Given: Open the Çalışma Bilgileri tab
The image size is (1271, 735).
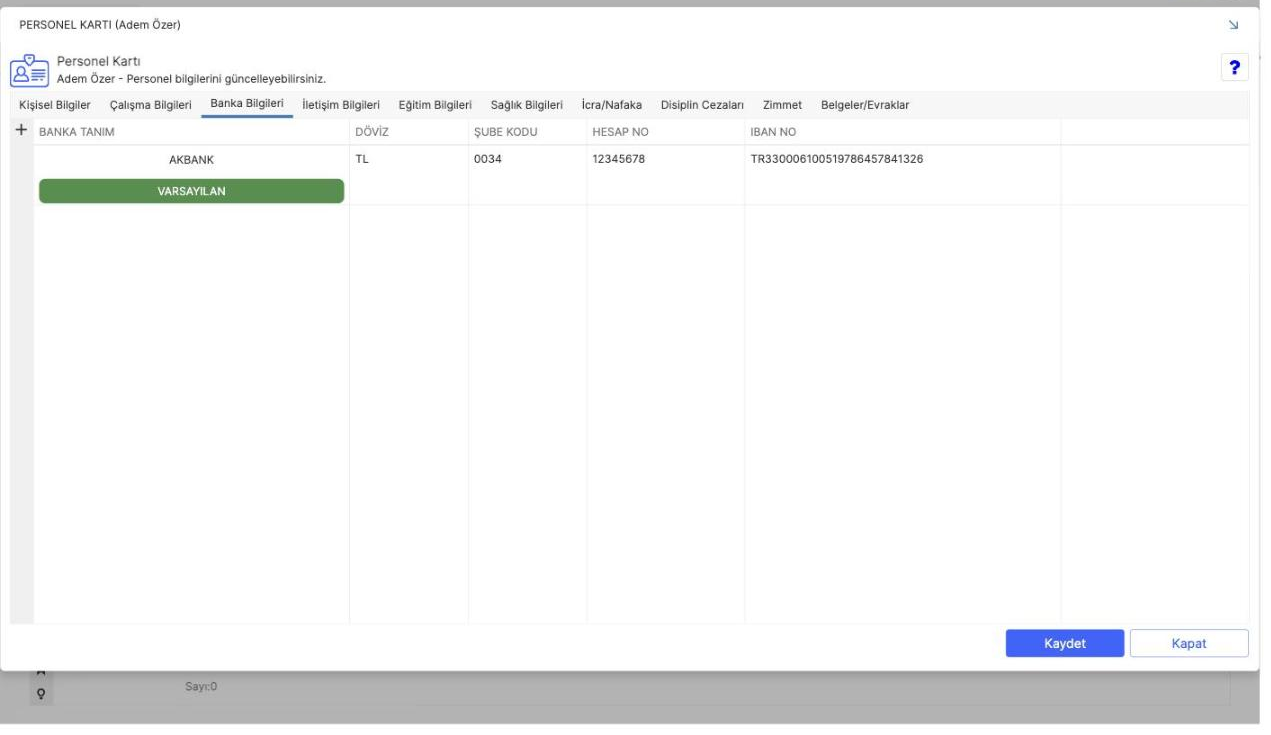Looking at the screenshot, I should pyautogui.click(x=150, y=106).
